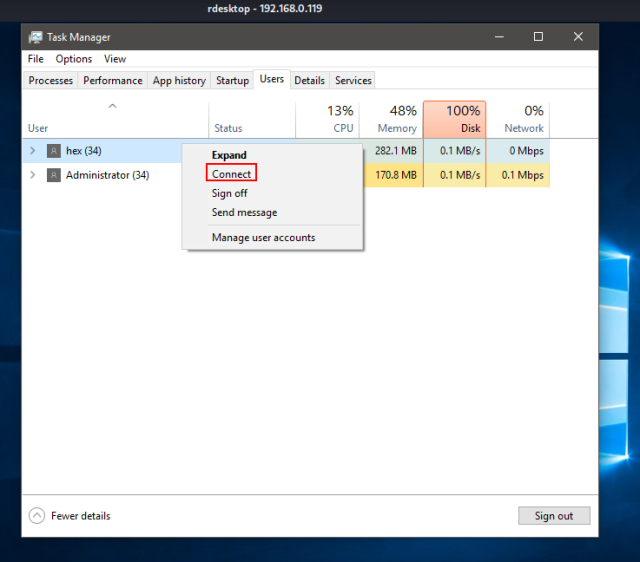Click the Administrator user avatar icon
640x562 pixels.
point(54,175)
